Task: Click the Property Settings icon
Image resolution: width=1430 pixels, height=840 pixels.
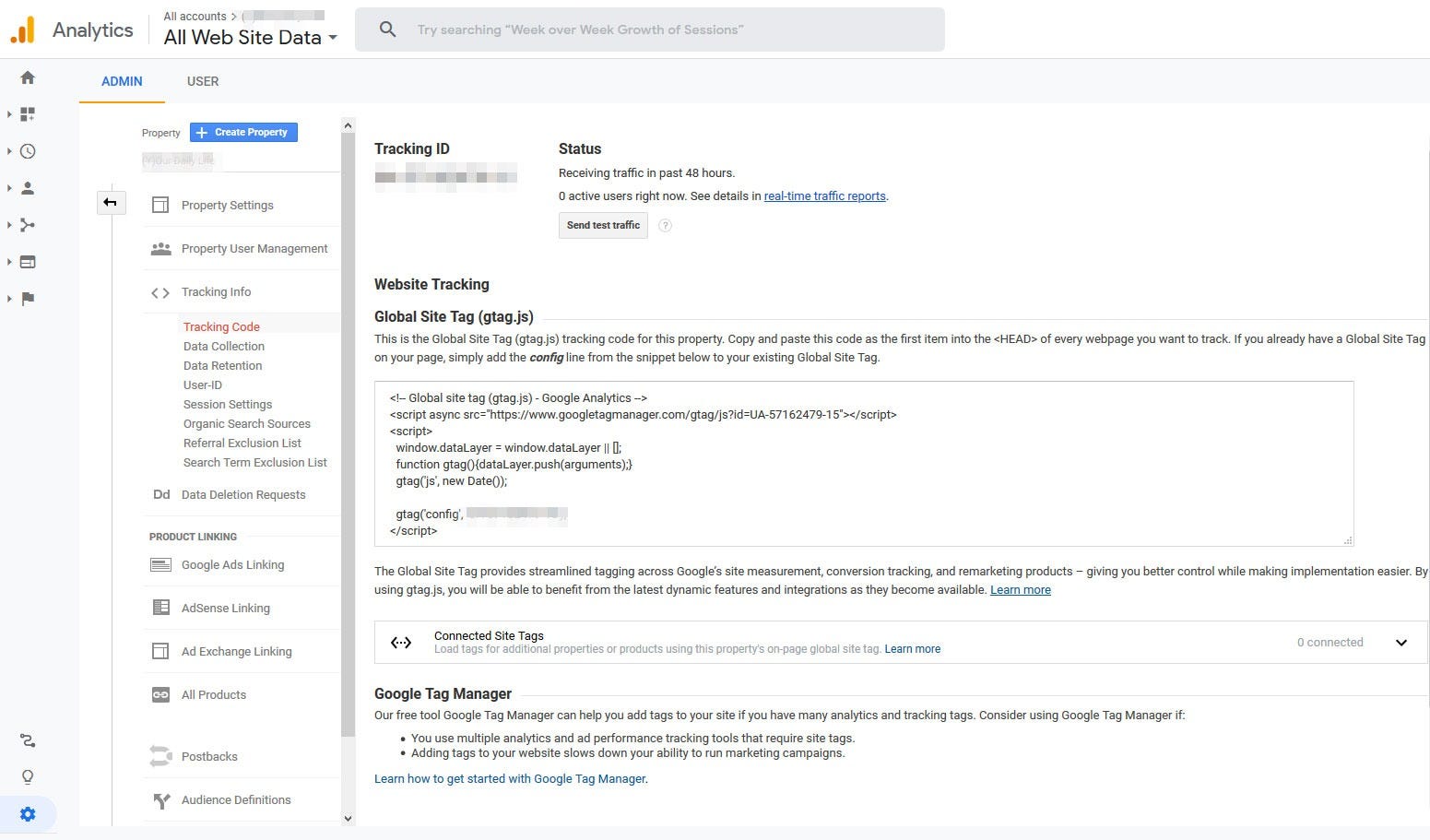Action: 160,205
